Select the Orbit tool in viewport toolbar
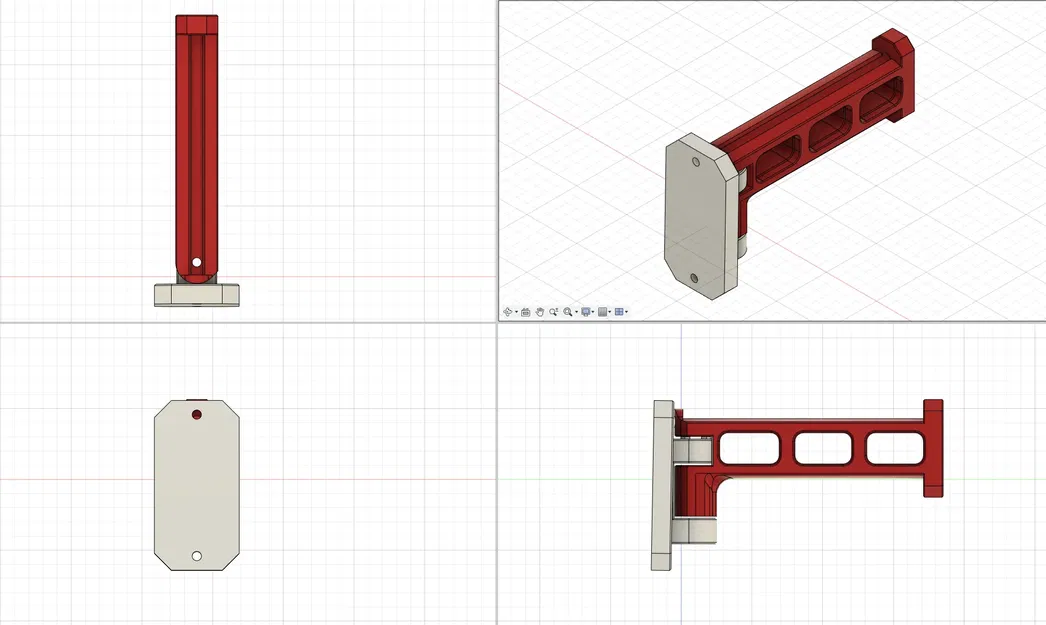 (x=508, y=311)
